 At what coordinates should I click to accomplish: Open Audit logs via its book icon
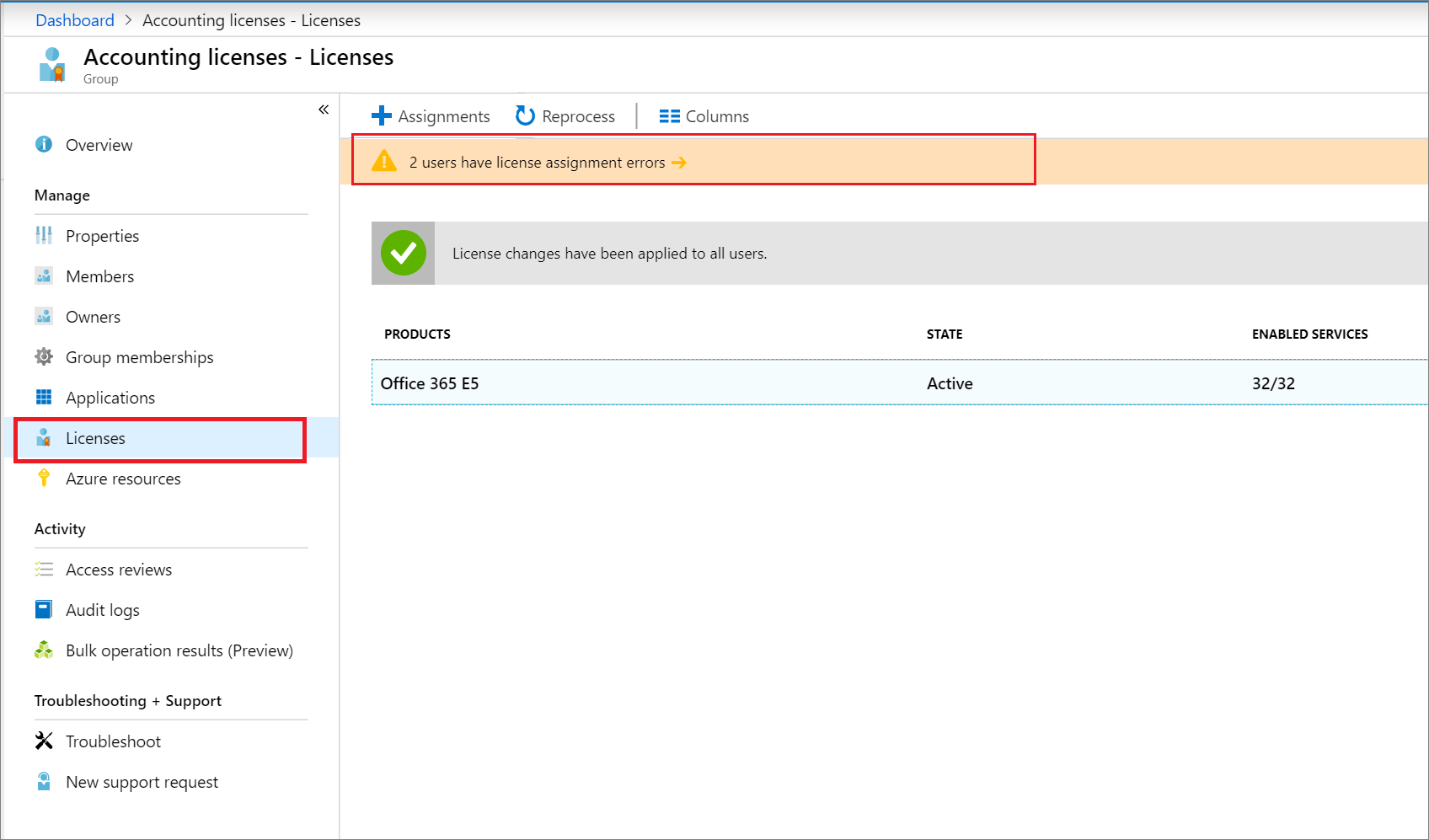(x=44, y=609)
